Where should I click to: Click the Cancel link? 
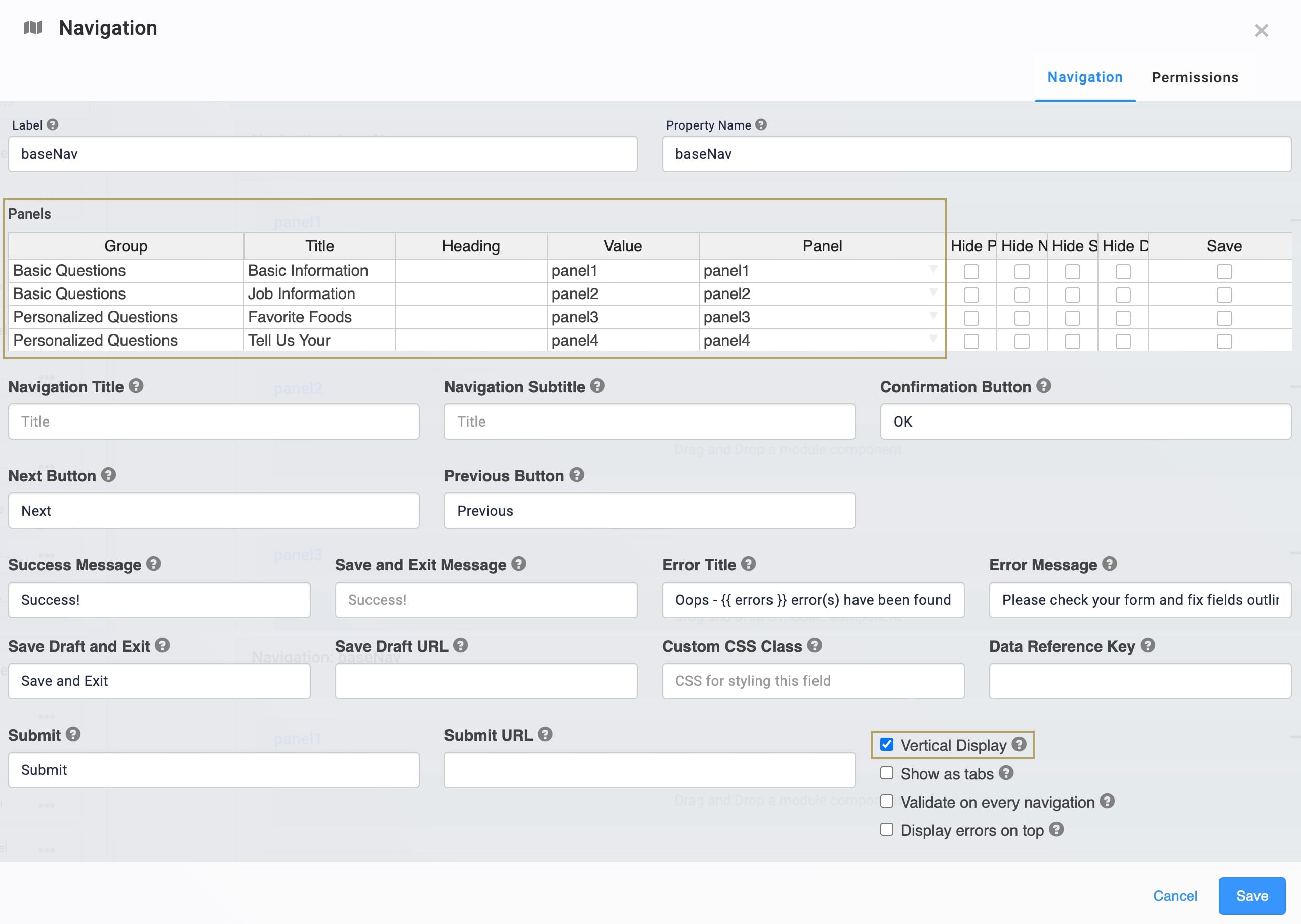tap(1174, 896)
